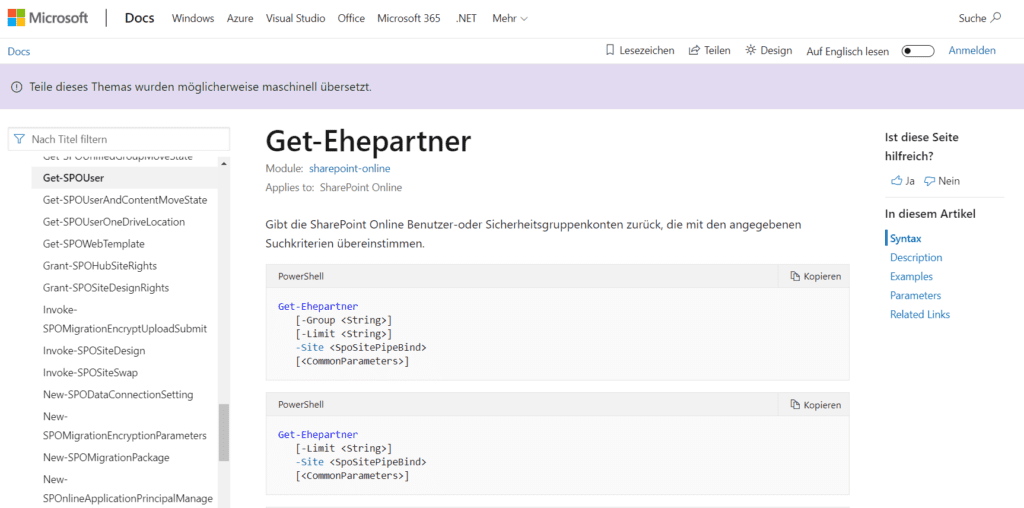Click the thumbs-up Ja icon

(897, 181)
